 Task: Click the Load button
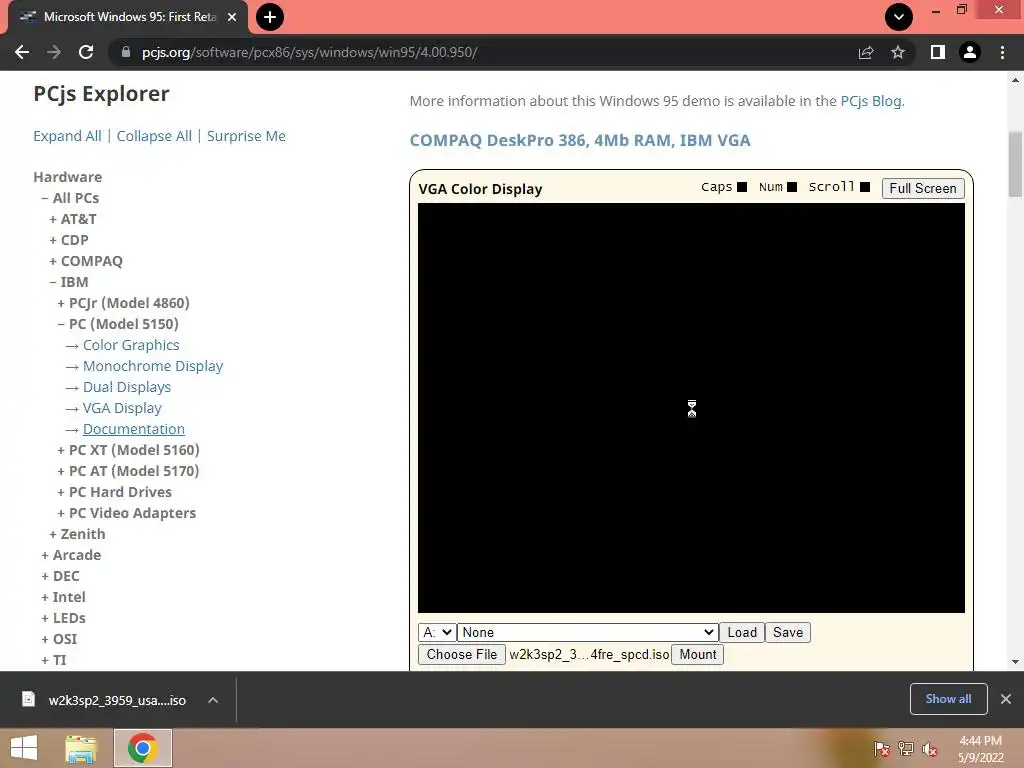click(742, 632)
